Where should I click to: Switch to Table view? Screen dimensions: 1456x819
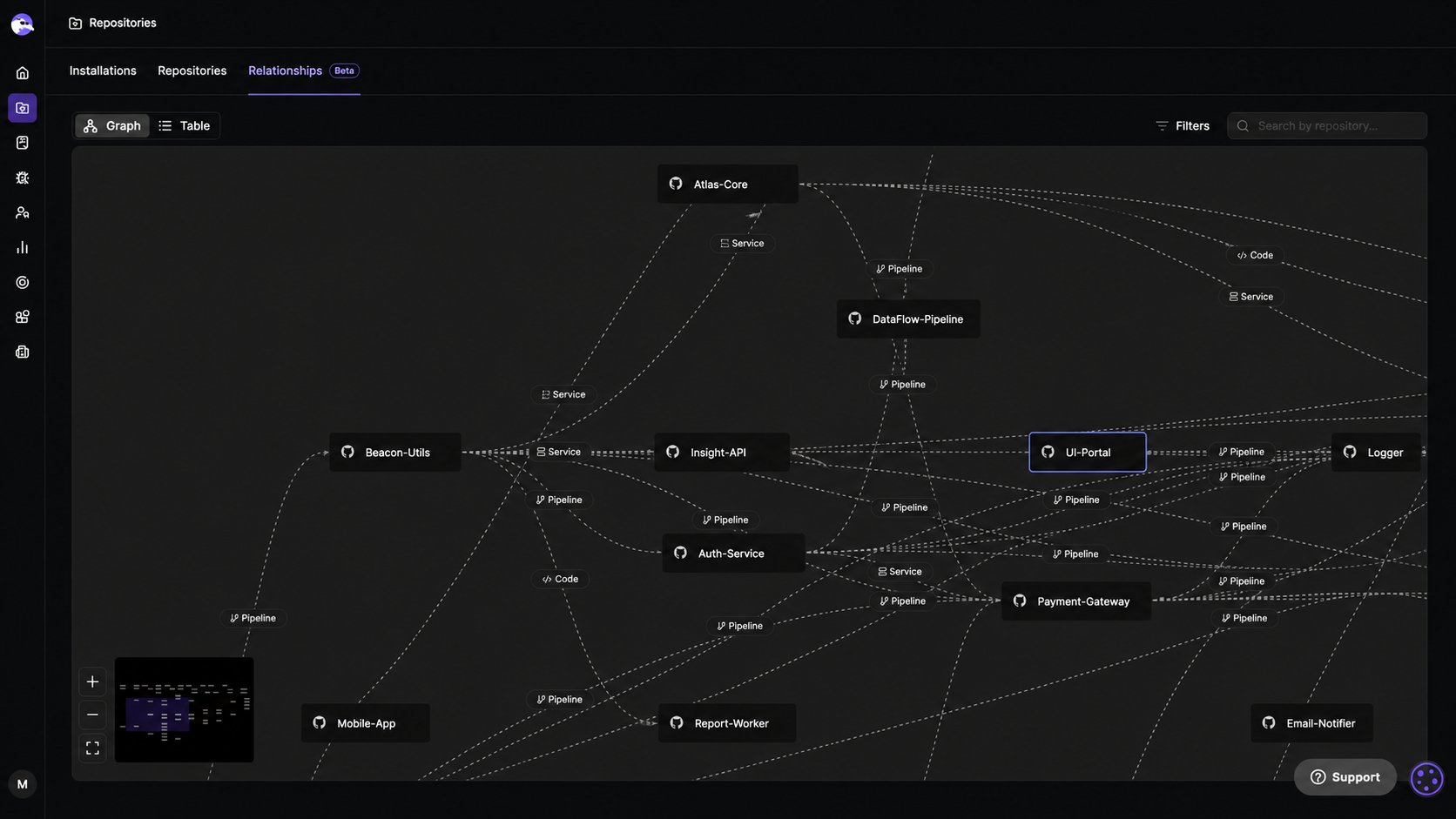(185, 125)
